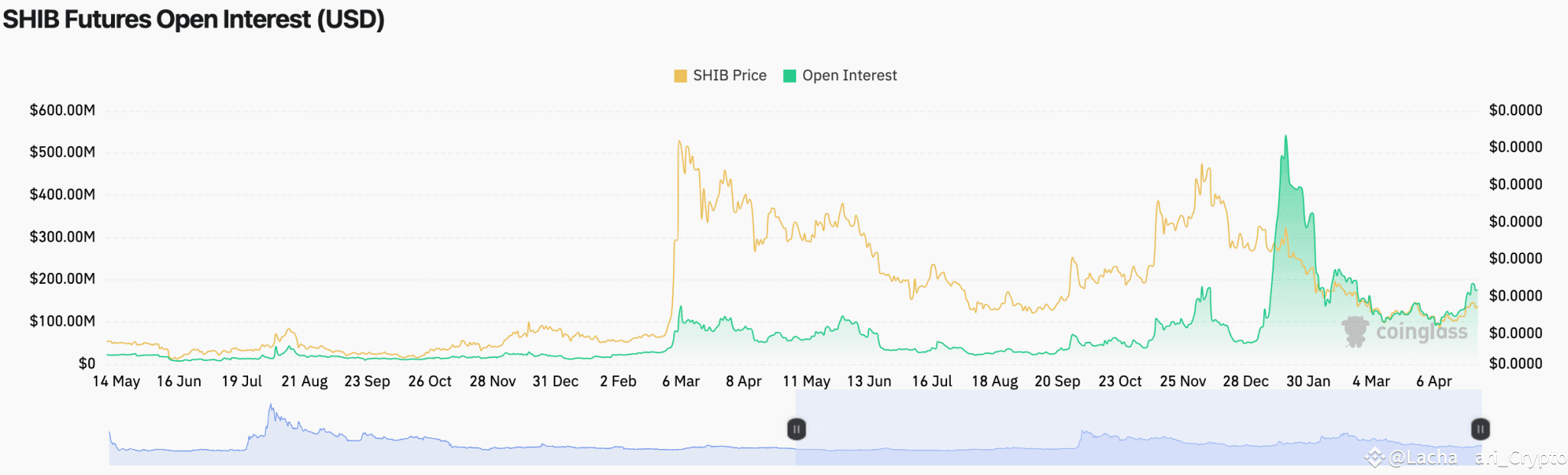Click the 14 May date axis label
The height and width of the screenshot is (475, 1568).
pos(116,381)
